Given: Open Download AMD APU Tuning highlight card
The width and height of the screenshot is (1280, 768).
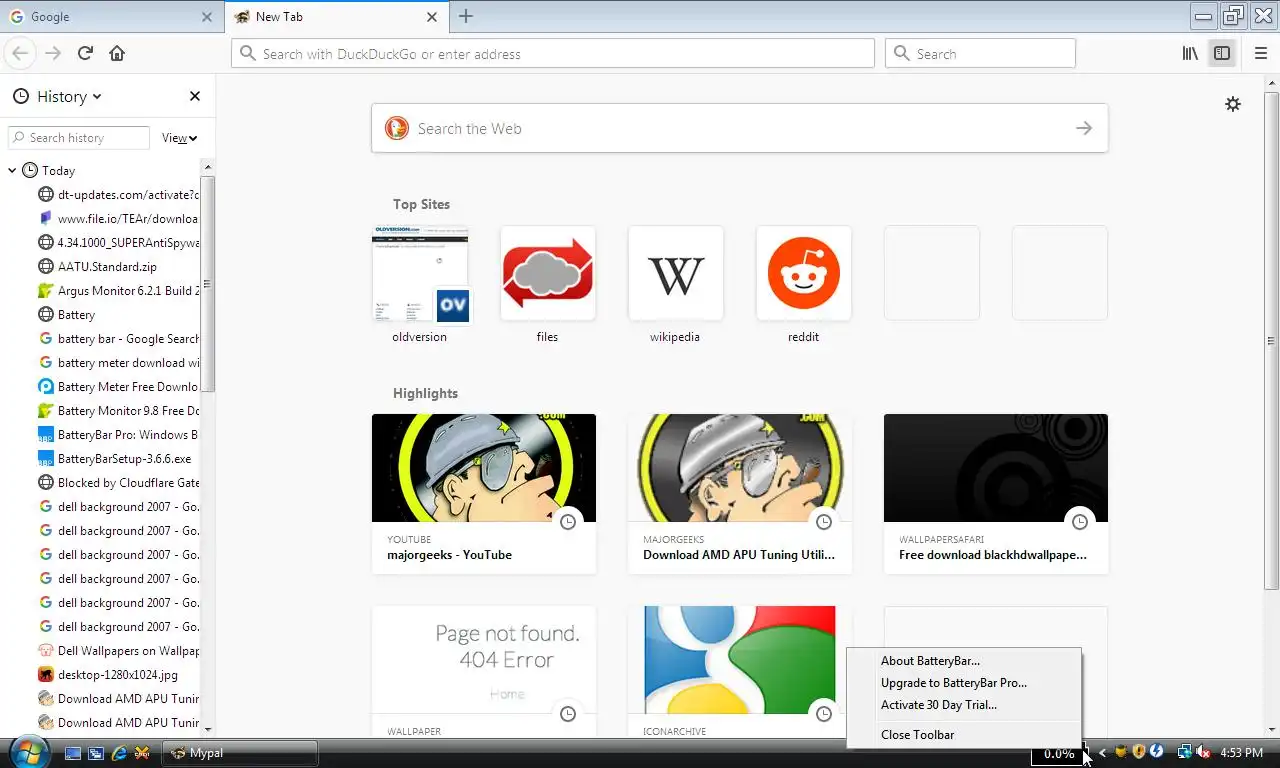Looking at the screenshot, I should 740,494.
